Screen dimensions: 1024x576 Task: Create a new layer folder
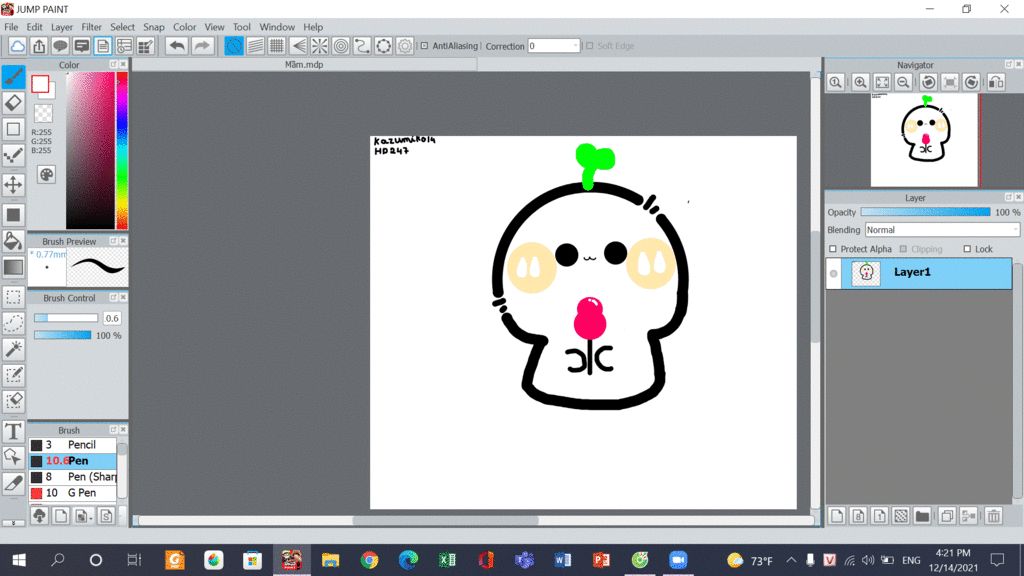pos(922,516)
